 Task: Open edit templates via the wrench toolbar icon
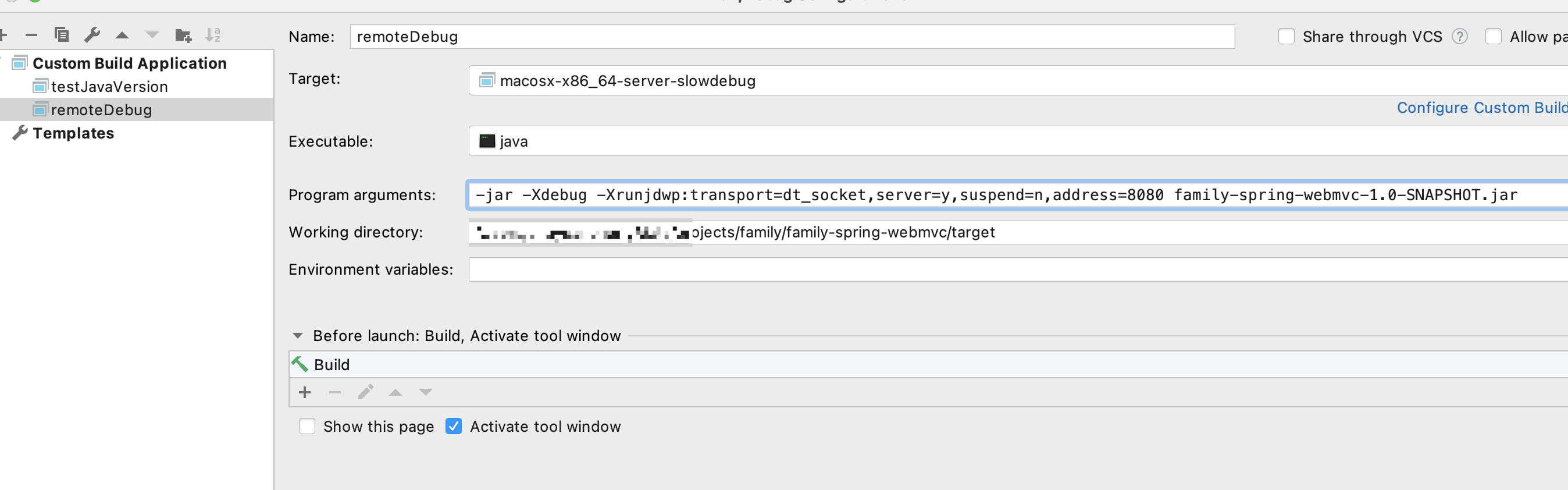92,35
